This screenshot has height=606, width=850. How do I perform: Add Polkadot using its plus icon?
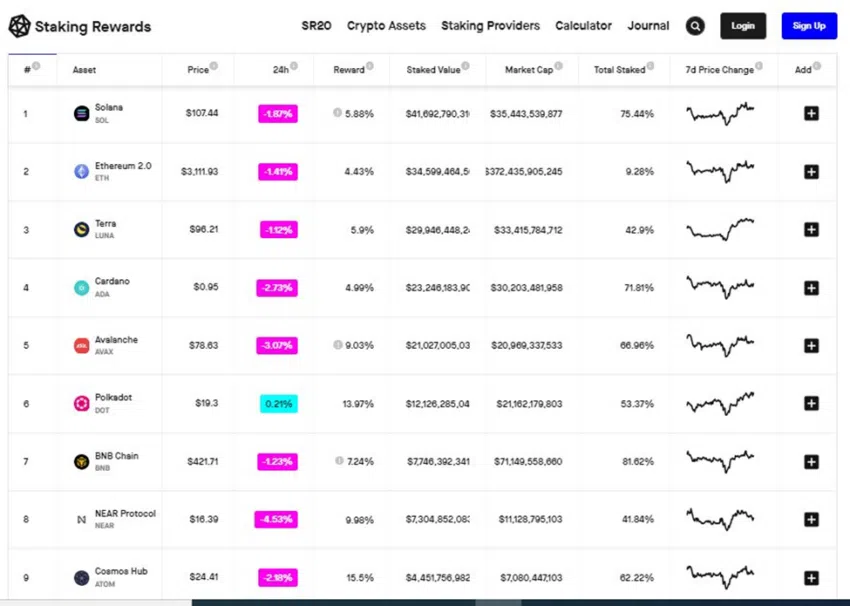pos(811,403)
